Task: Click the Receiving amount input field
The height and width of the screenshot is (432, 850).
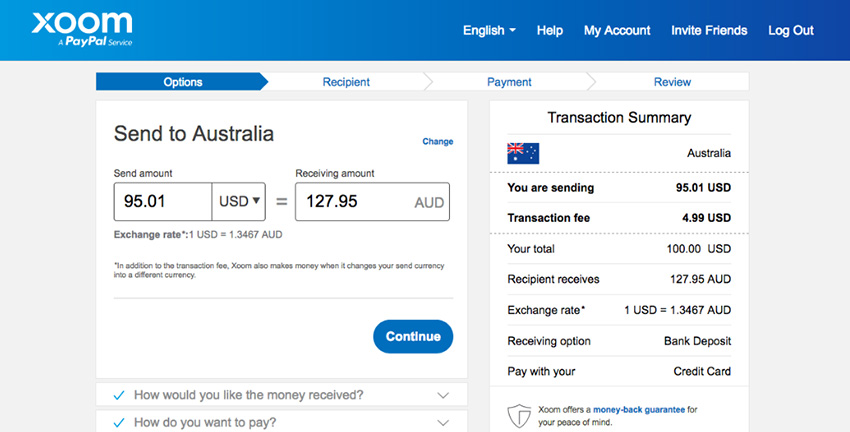Action: (372, 202)
